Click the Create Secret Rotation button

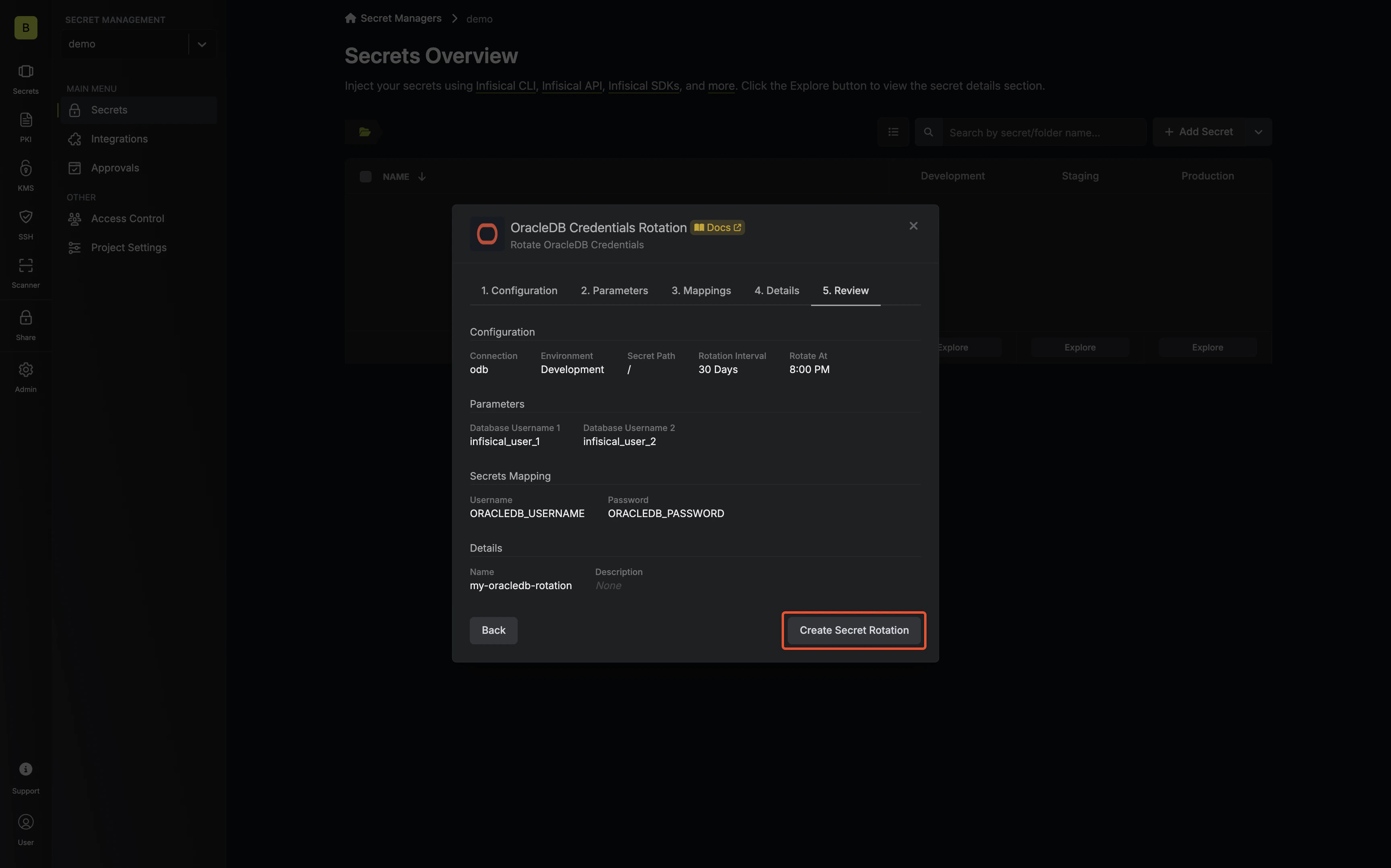pyautogui.click(x=854, y=630)
